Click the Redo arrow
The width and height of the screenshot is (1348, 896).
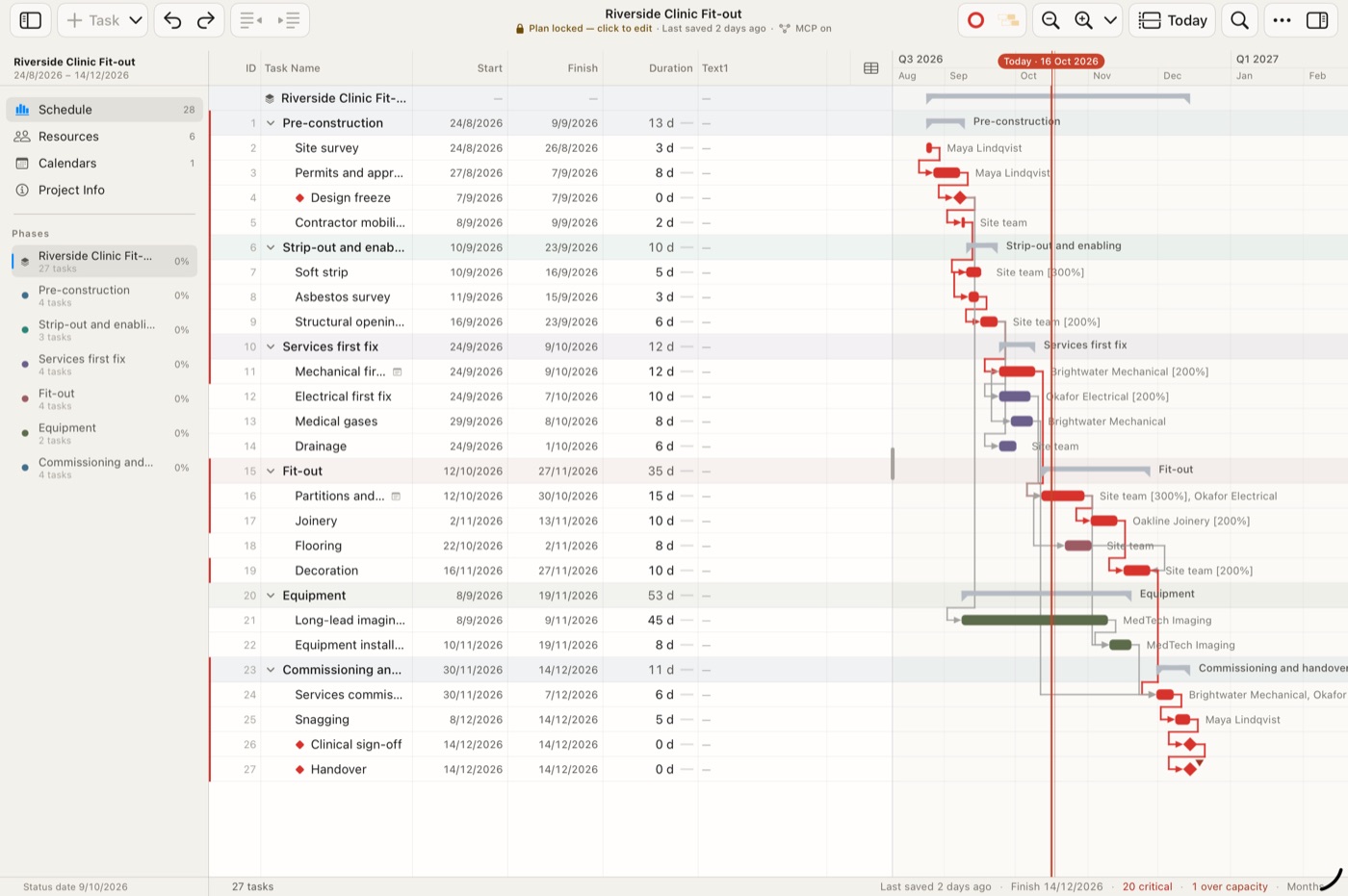[x=206, y=20]
